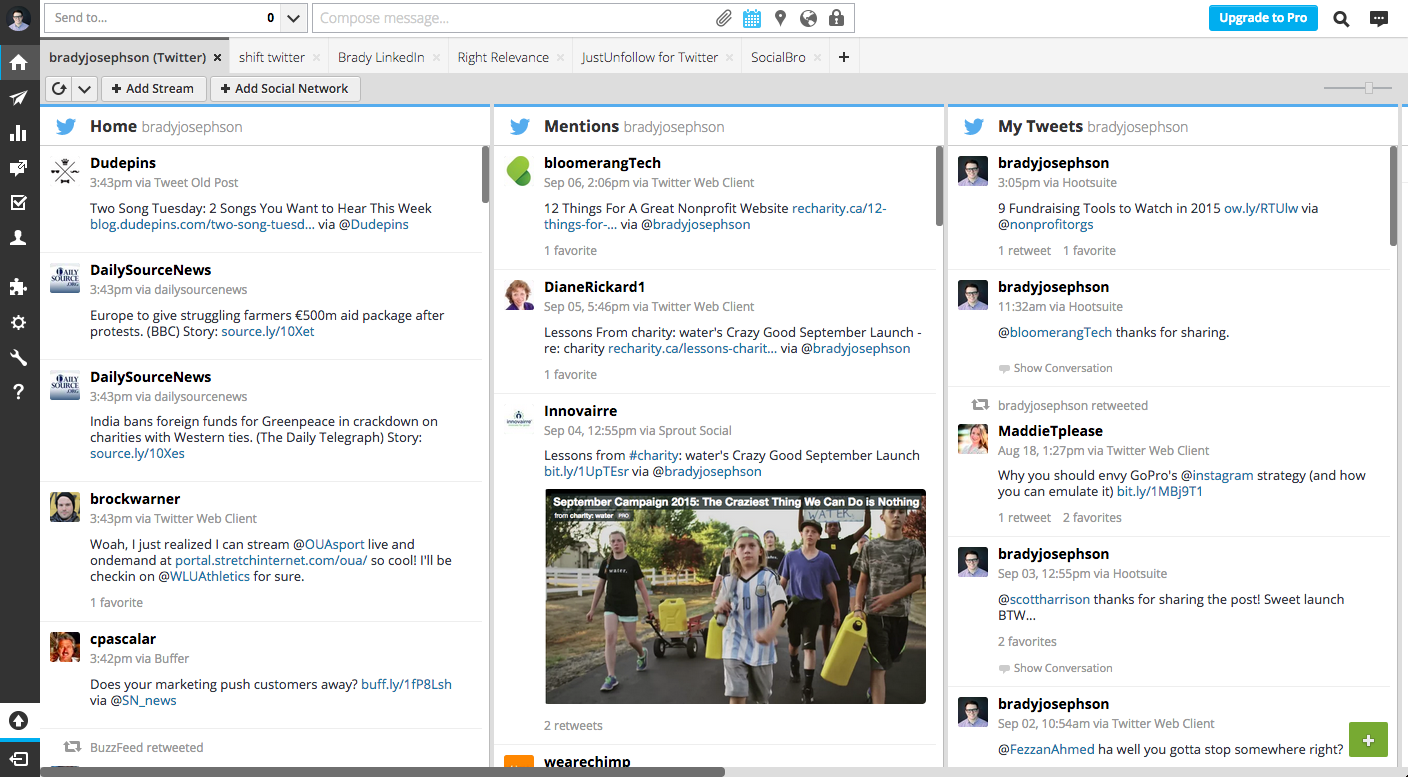Viewport: 1408px width, 777px height.
Task: Click Twitter bird icon in Mentions stream header
Action: pos(520,127)
